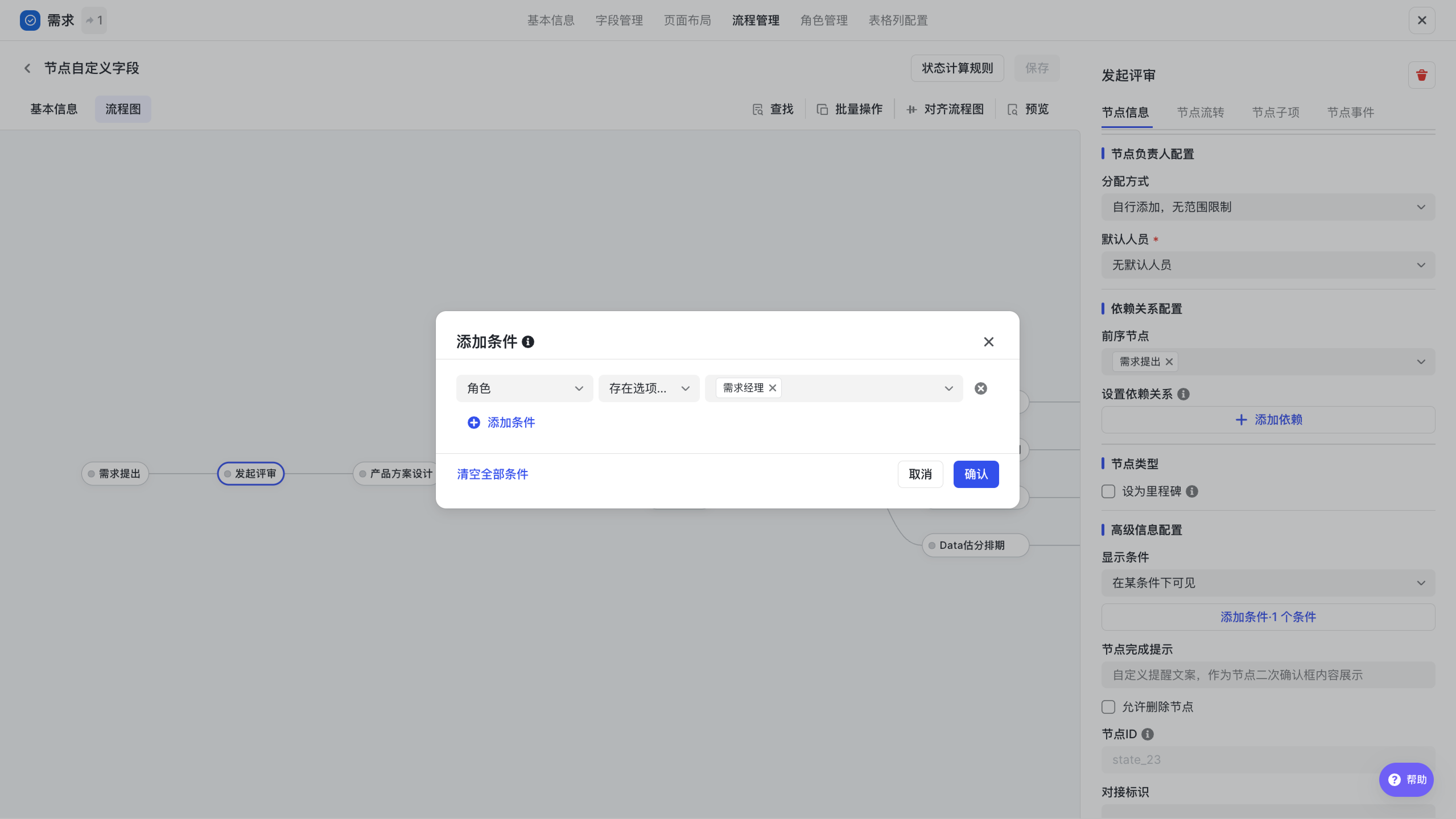Select the 发起评审 flow node
1456x819 pixels.
pos(250,474)
